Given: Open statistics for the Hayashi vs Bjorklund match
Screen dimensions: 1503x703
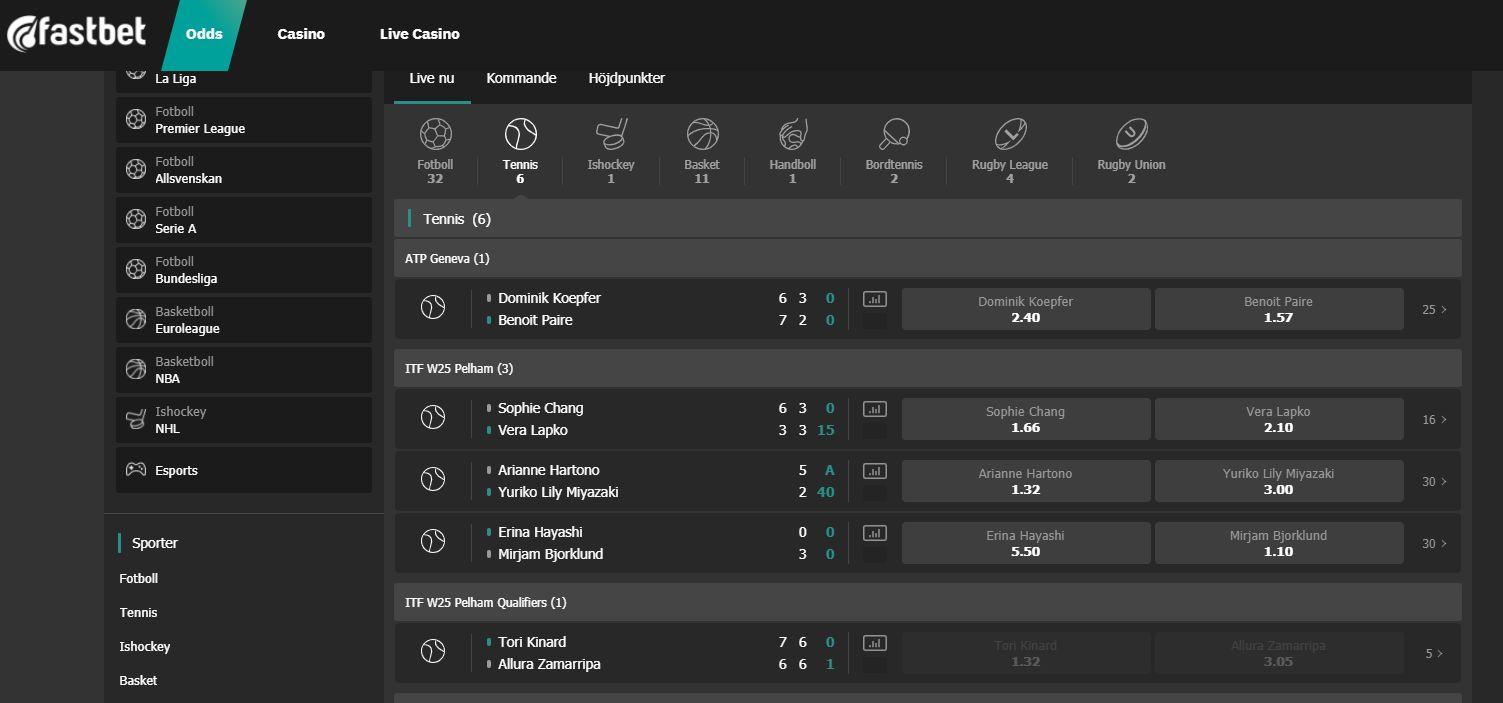Looking at the screenshot, I should (874, 532).
